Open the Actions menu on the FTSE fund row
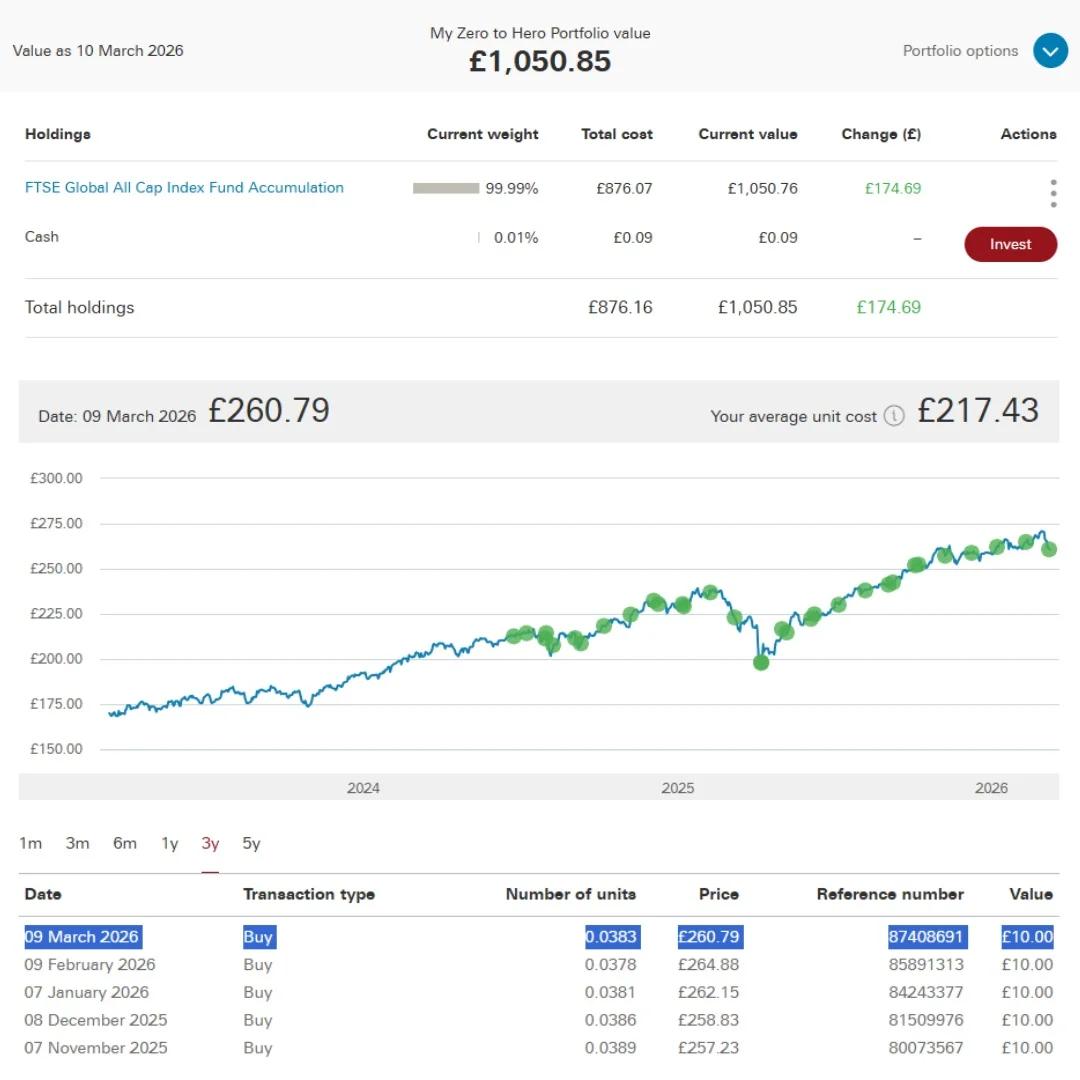 [x=1053, y=193]
